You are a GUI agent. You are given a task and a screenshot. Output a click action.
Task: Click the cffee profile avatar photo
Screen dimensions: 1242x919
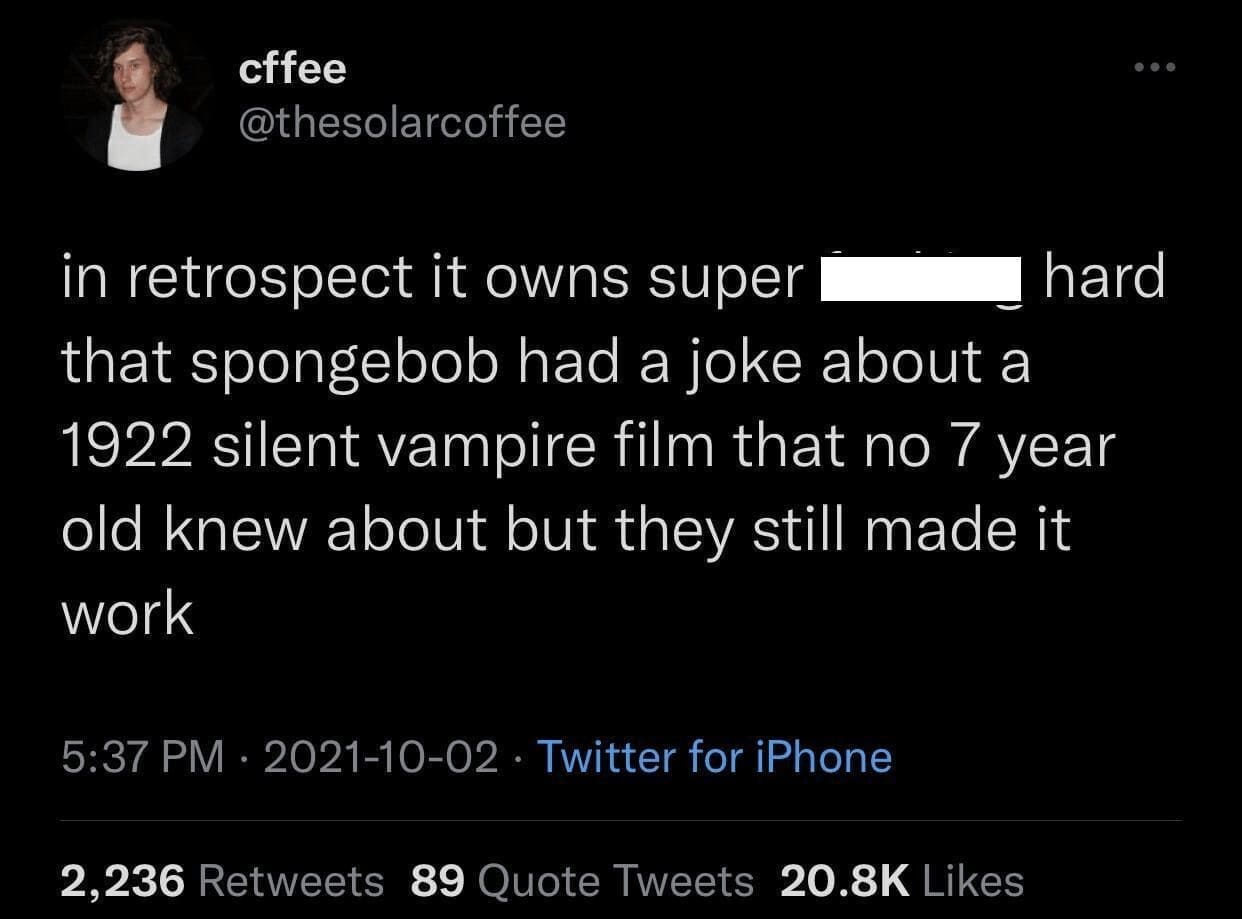click(137, 98)
